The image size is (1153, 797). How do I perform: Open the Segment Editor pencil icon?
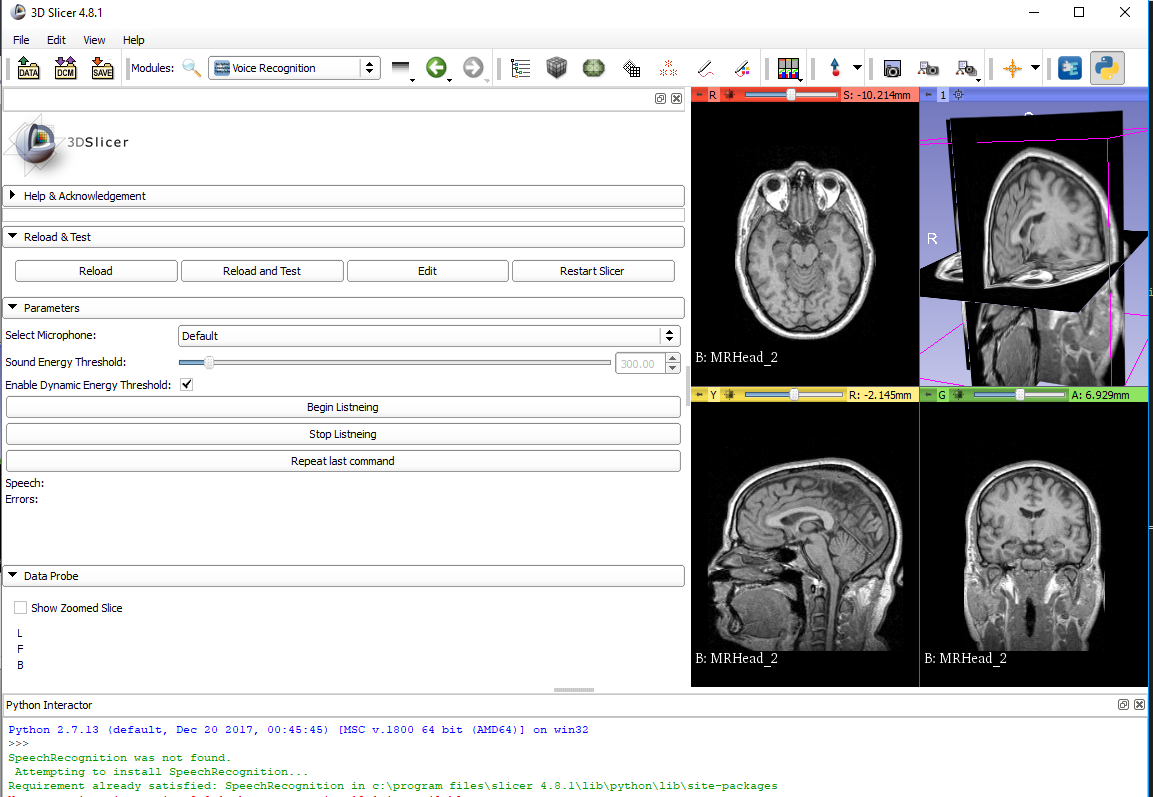(x=743, y=68)
